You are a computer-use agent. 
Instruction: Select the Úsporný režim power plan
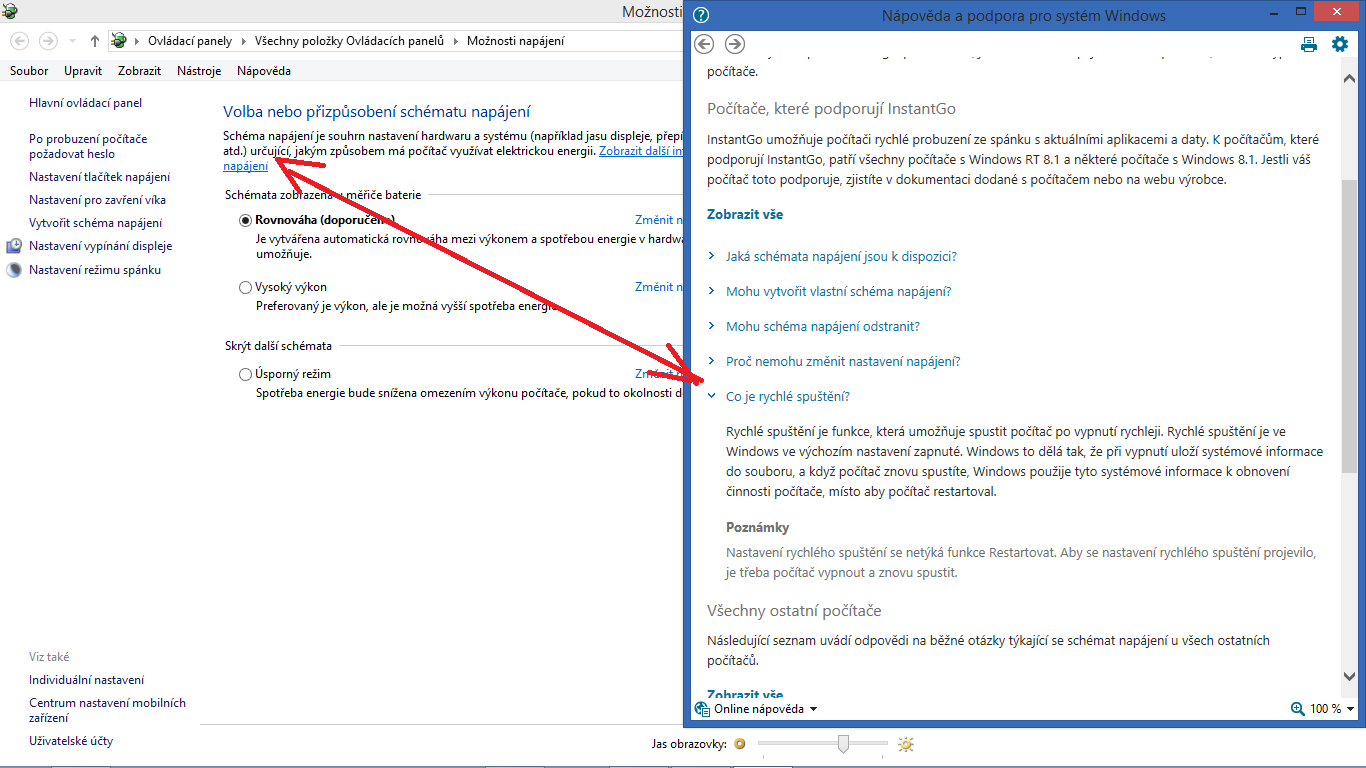click(246, 374)
